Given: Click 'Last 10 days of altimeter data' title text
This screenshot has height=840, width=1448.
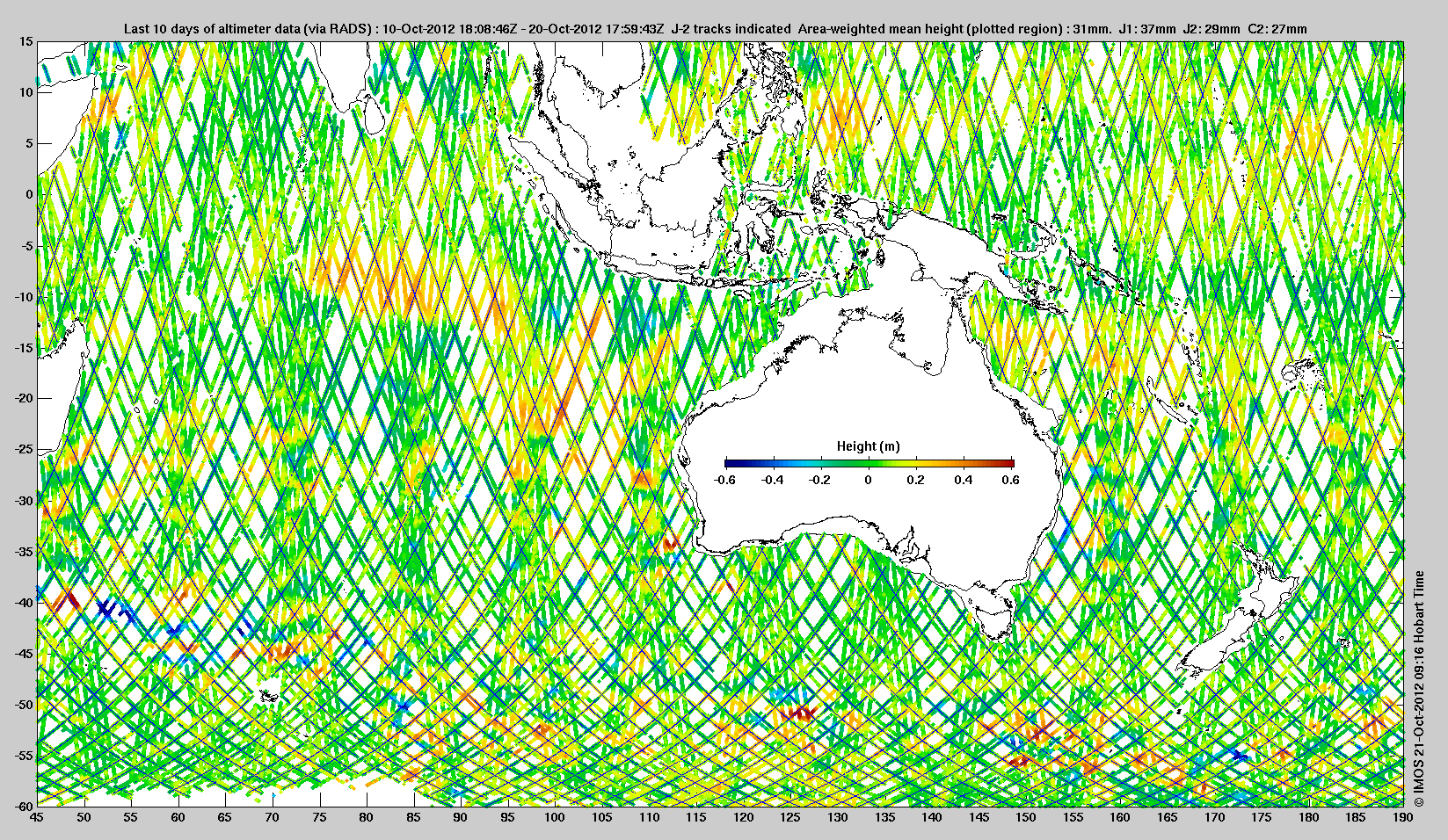Looking at the screenshot, I should (211, 29).
